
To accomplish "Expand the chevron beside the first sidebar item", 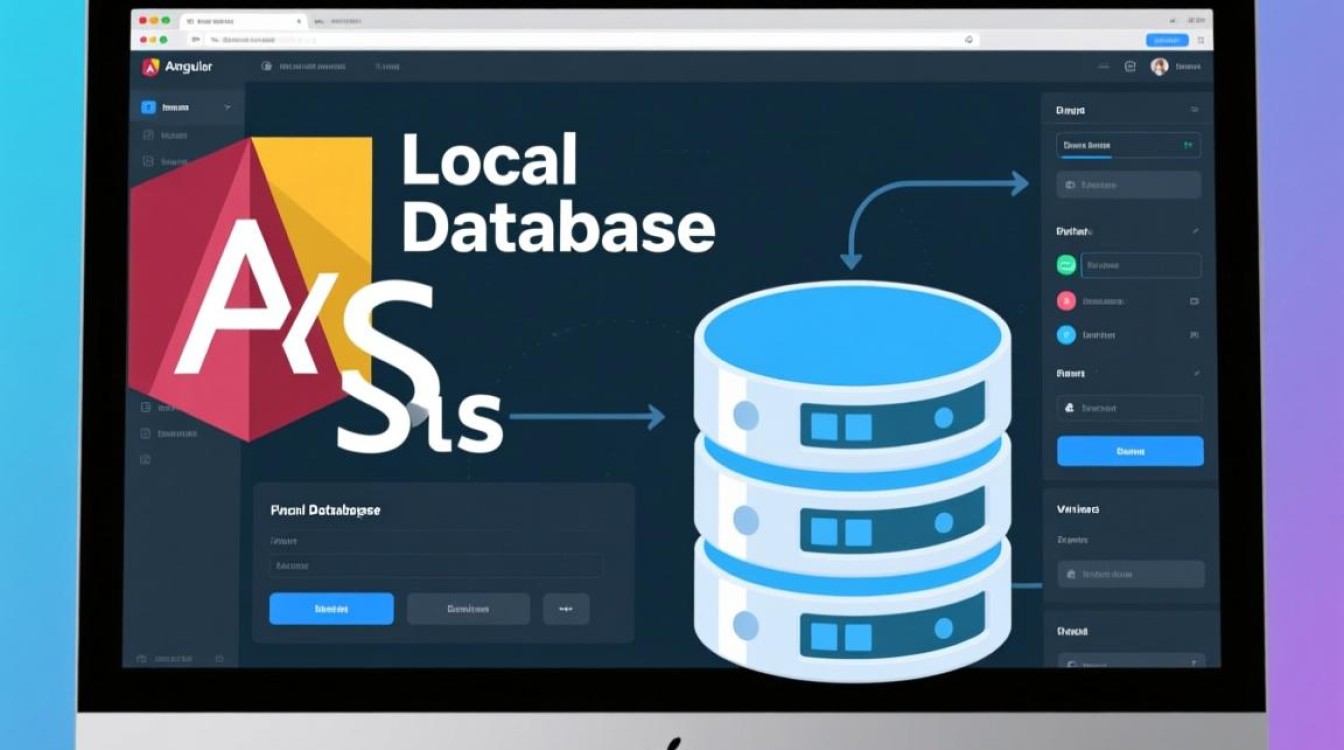I will (x=228, y=107).
